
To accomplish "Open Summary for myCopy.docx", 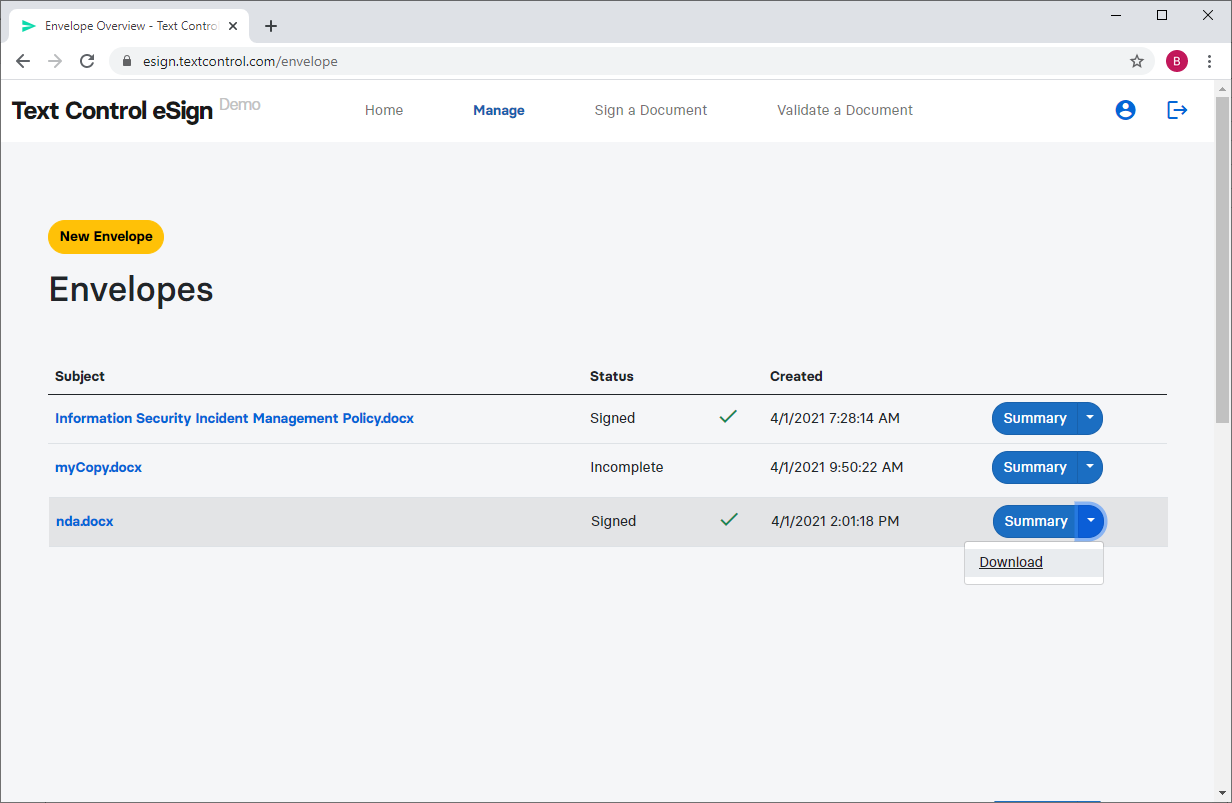I will pyautogui.click(x=1034, y=467).
